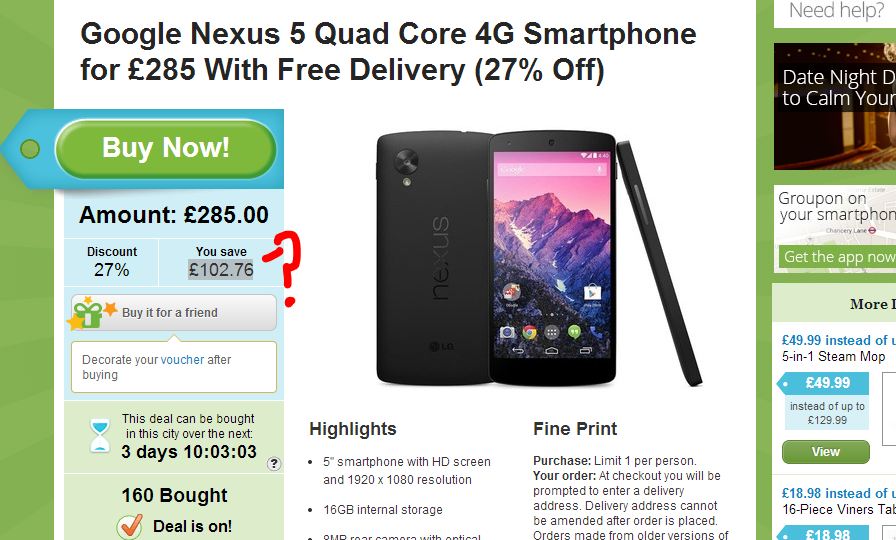Click the Get the app now button

coord(837,257)
